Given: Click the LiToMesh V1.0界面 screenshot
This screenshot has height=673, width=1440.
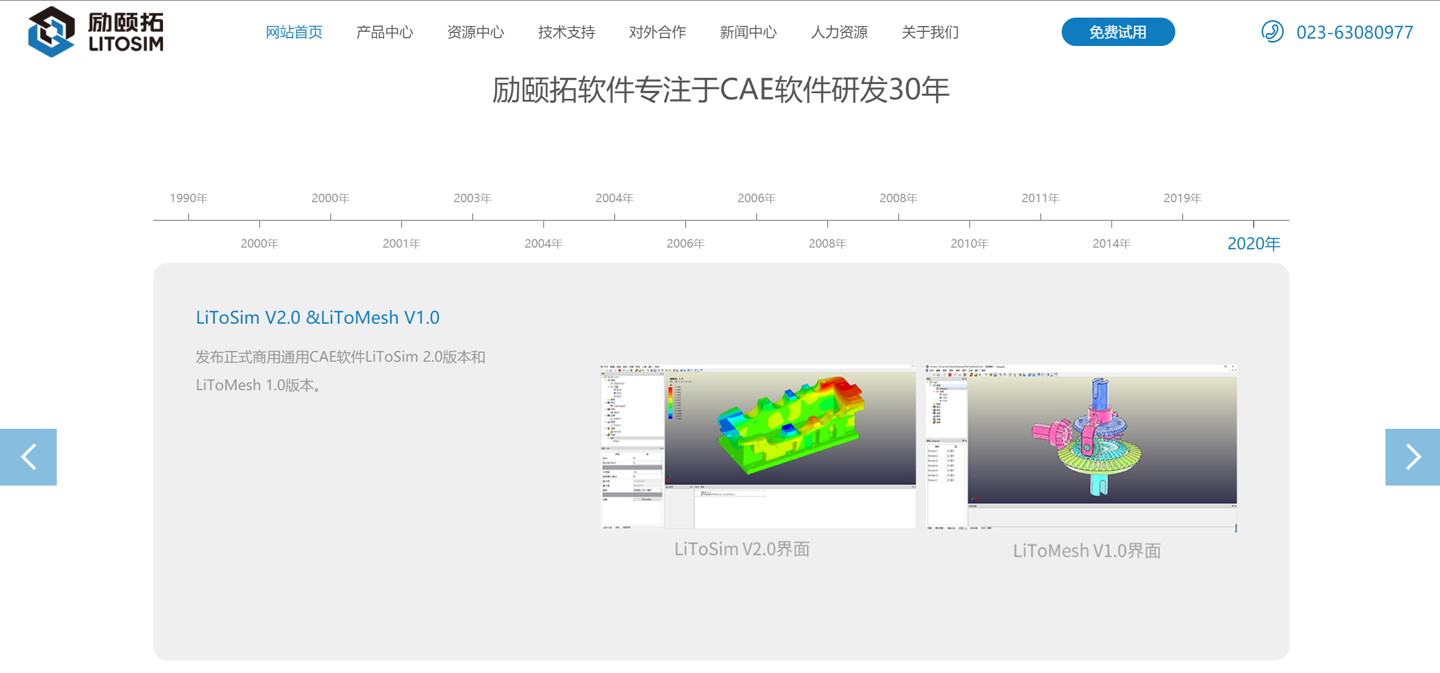Looking at the screenshot, I should (x=1080, y=445).
